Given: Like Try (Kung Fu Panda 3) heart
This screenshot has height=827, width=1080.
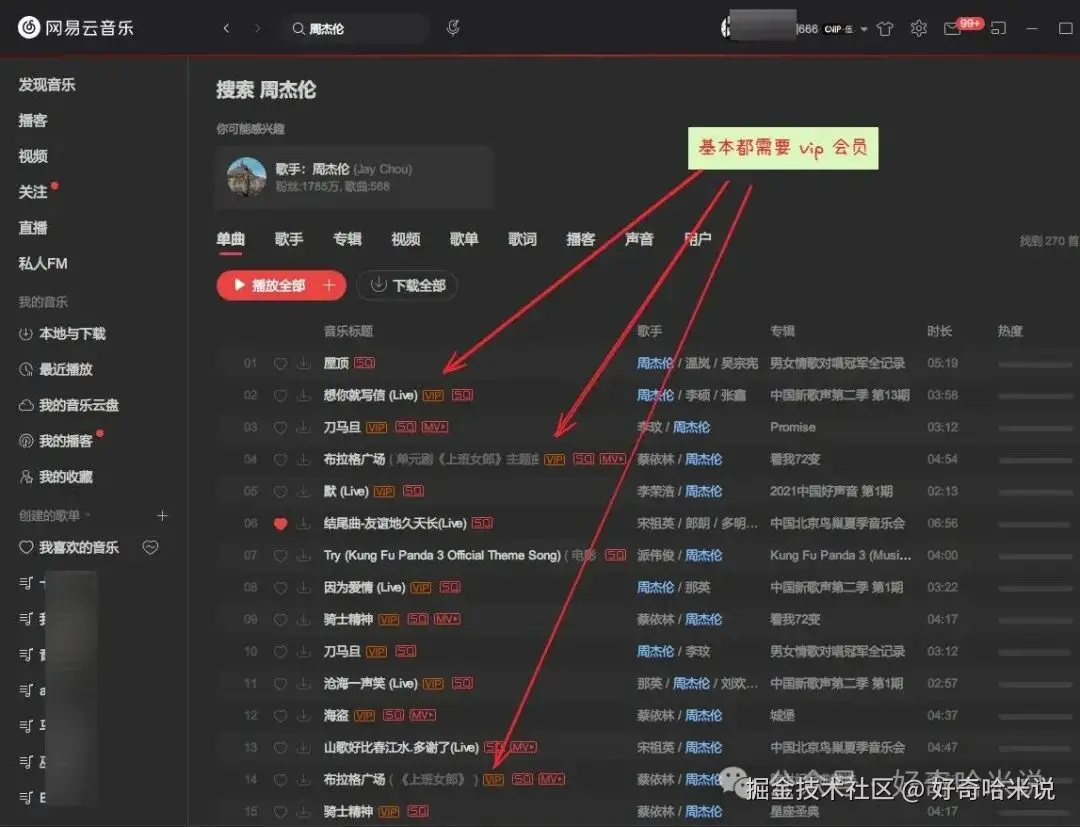Looking at the screenshot, I should tap(280, 555).
